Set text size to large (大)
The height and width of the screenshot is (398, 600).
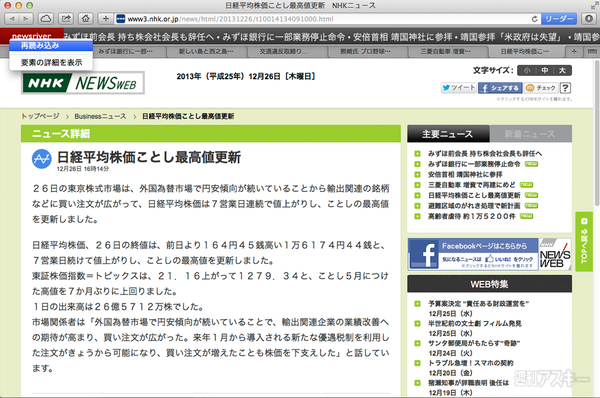click(562, 70)
